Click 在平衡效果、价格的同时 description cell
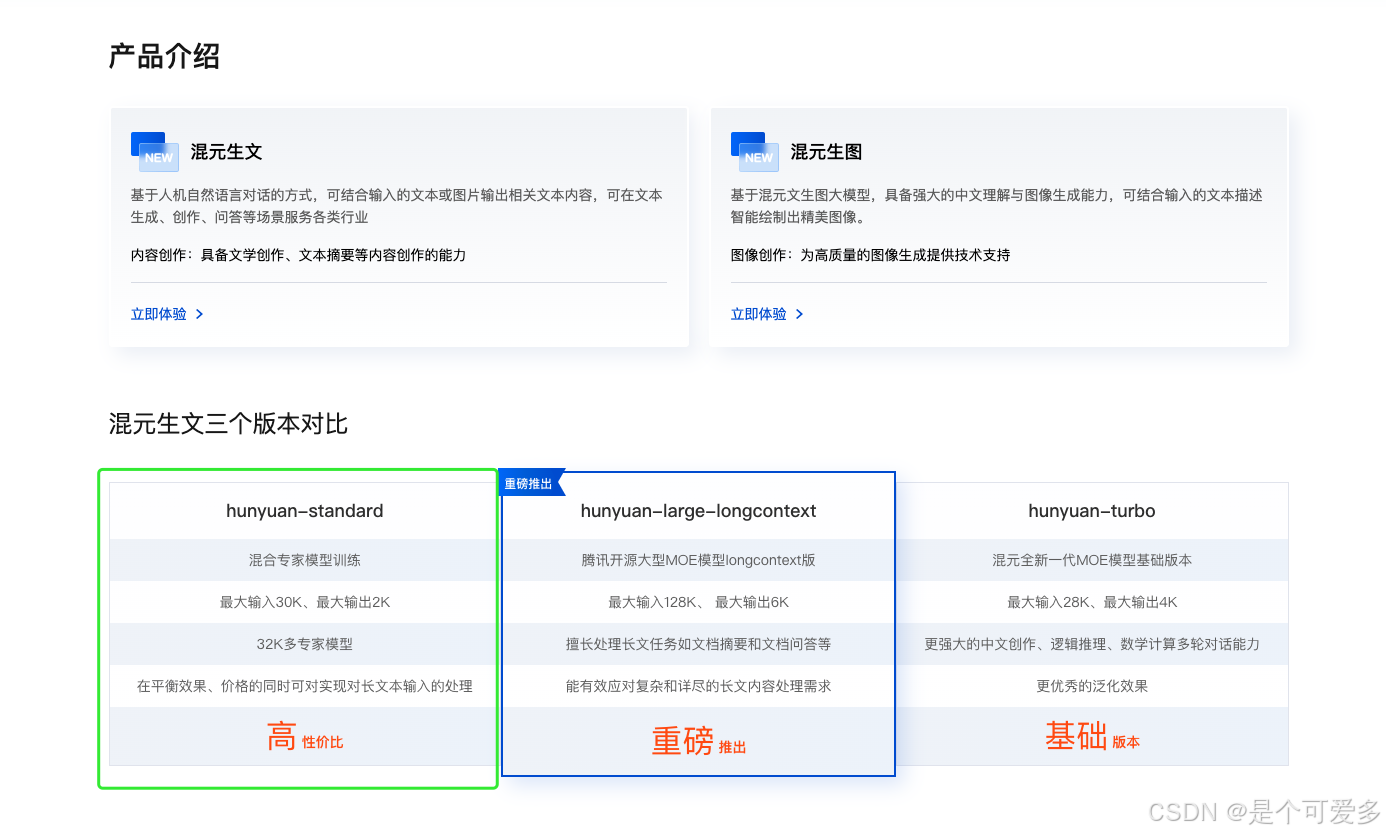The width and height of the screenshot is (1386, 835). (x=304, y=686)
